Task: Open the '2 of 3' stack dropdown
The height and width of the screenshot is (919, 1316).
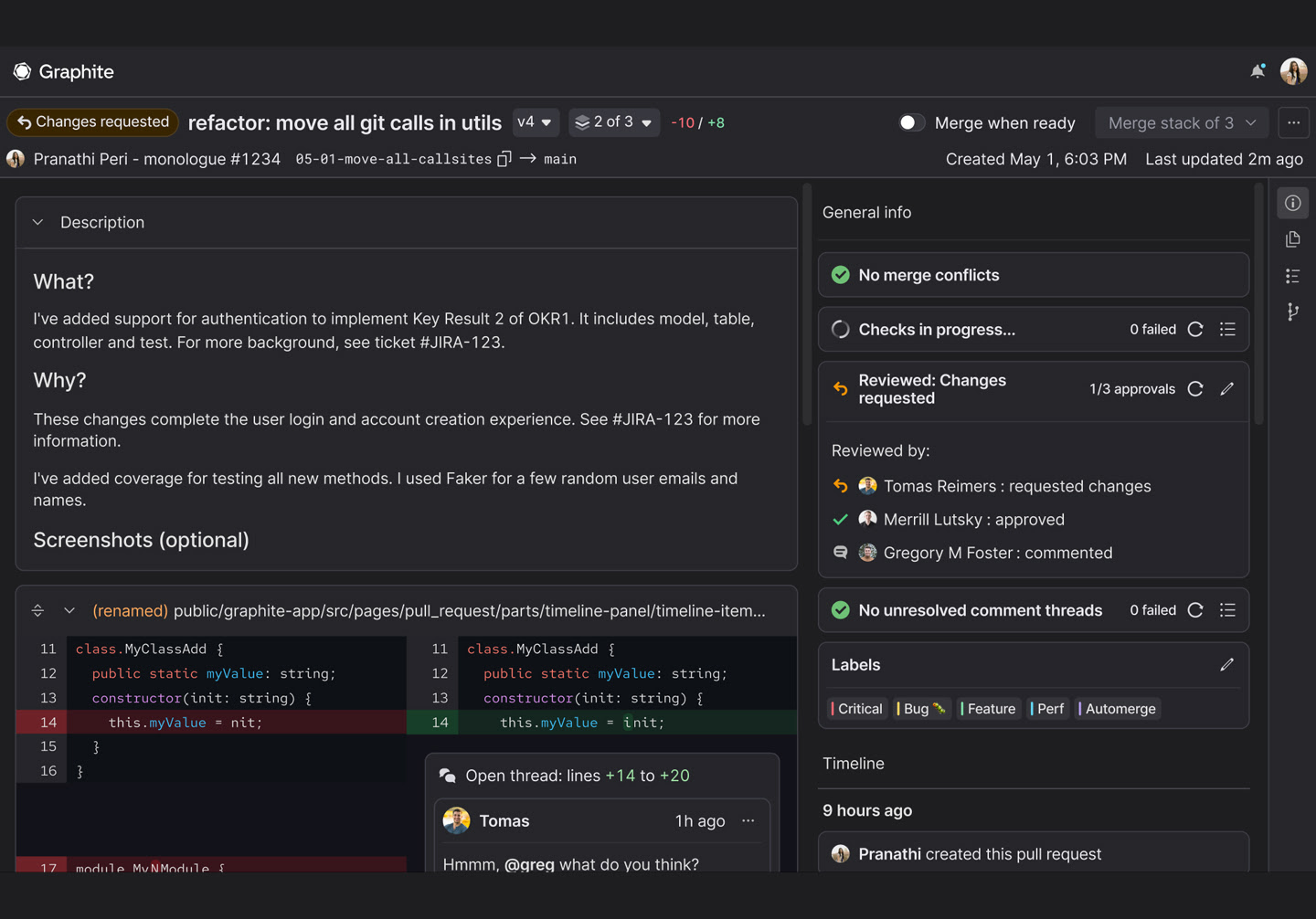Action: pos(613,121)
